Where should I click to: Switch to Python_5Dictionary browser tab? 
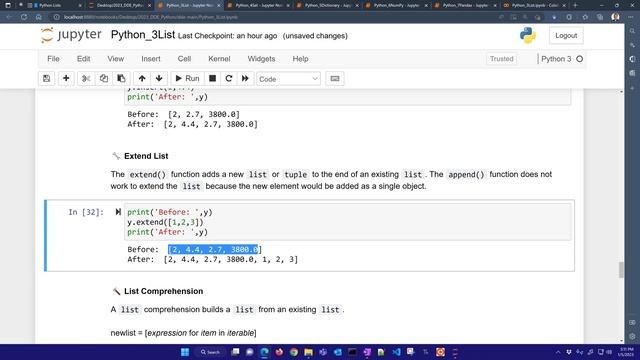[x=328, y=5]
